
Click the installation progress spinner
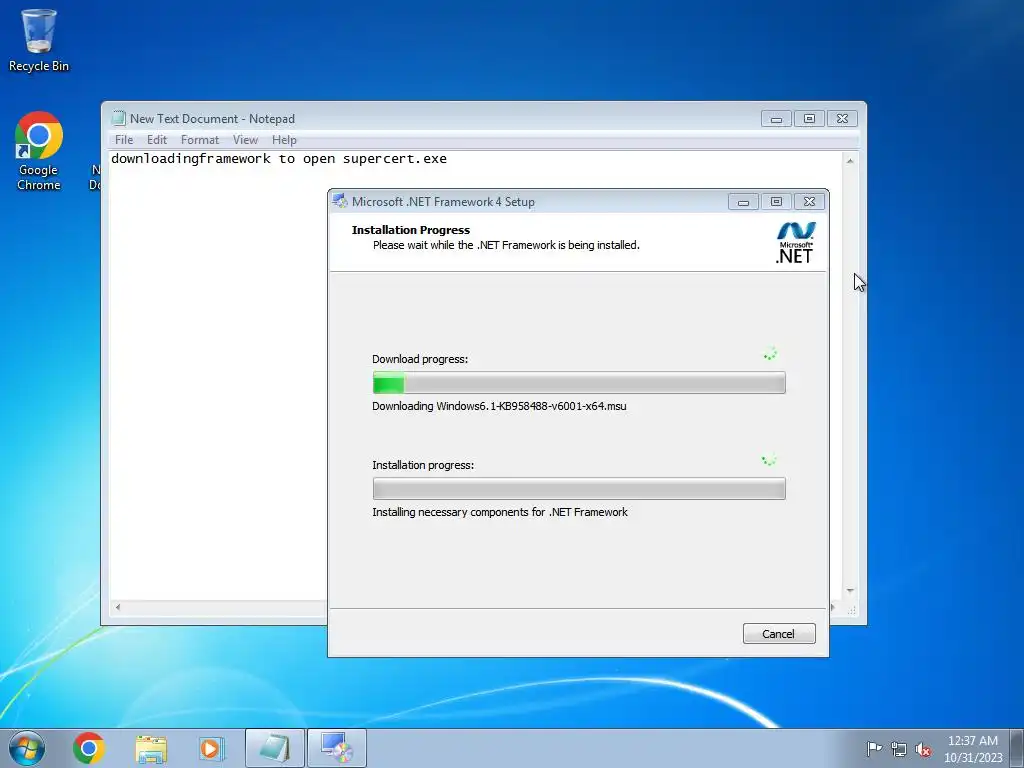tap(769, 460)
